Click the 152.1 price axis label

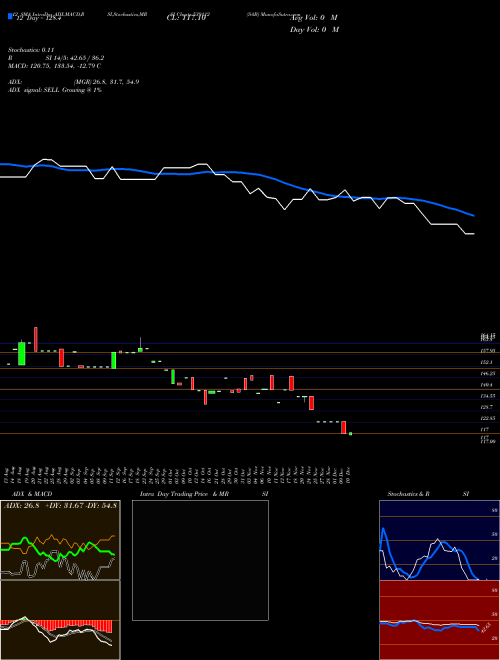click(488, 362)
